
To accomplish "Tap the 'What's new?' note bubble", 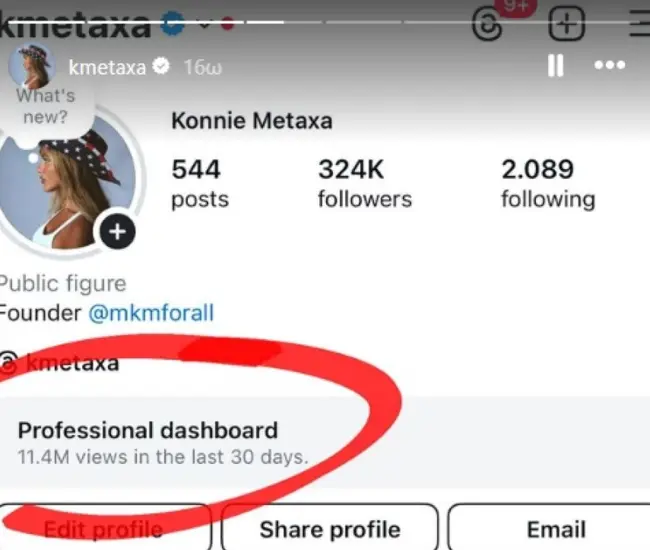I will [45, 106].
